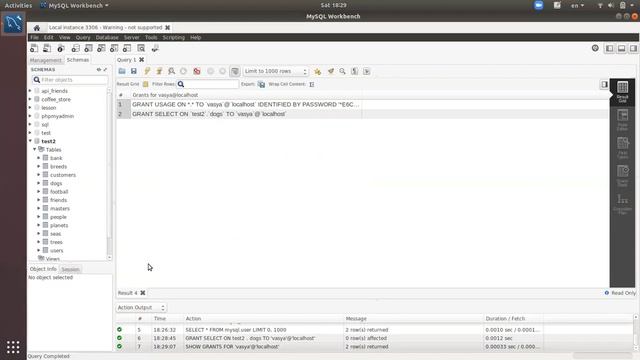Create a new SQL tab from main toolbar

click(34, 49)
